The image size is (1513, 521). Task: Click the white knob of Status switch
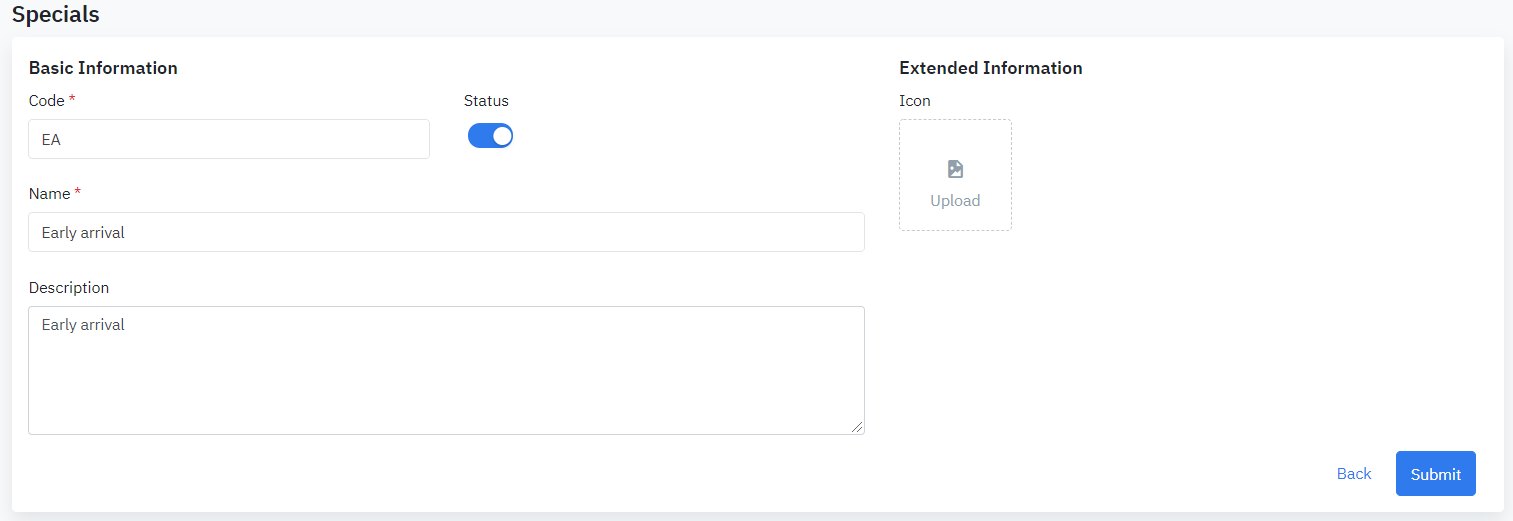click(x=502, y=136)
